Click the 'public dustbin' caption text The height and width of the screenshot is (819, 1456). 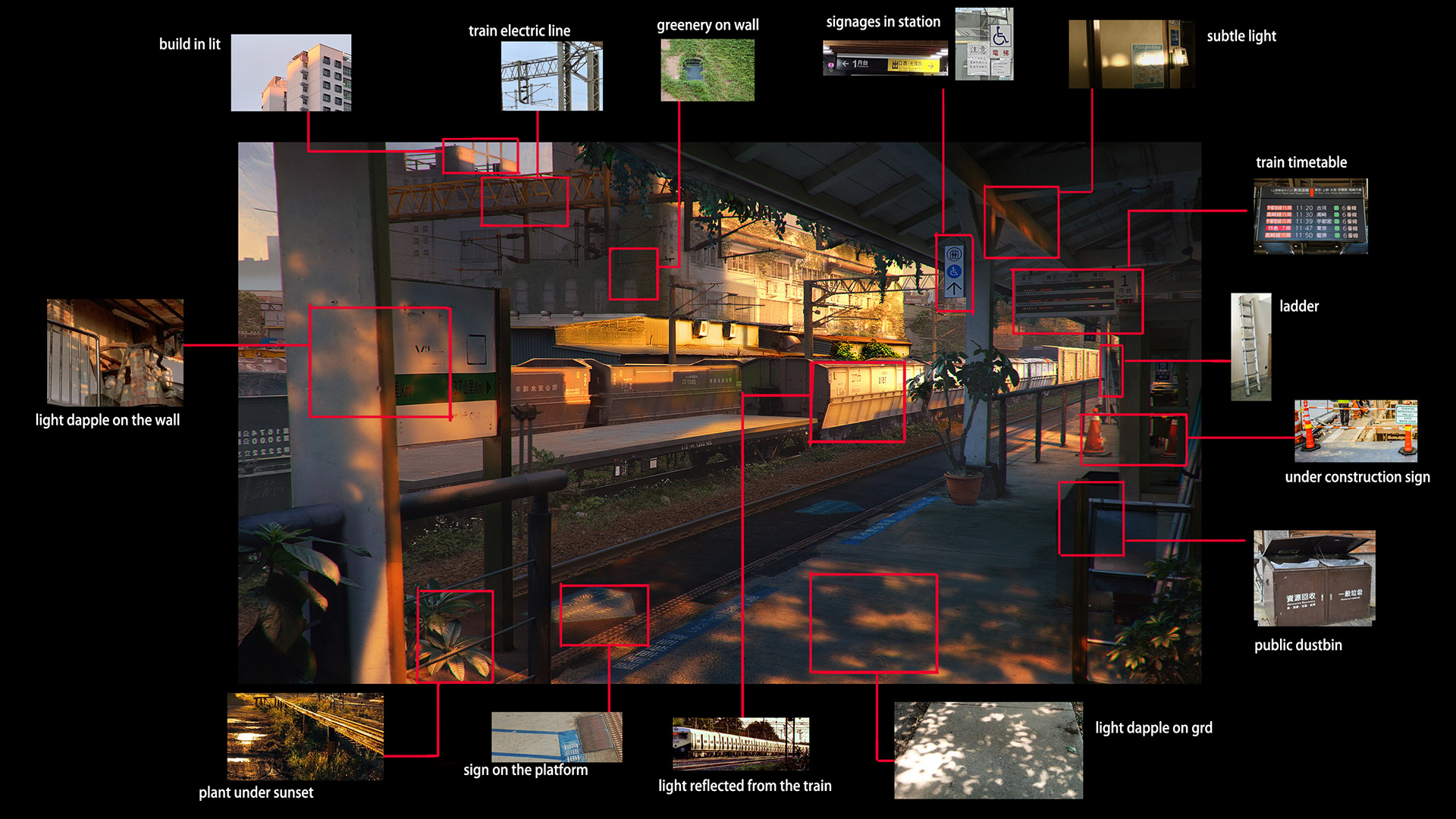[1298, 645]
